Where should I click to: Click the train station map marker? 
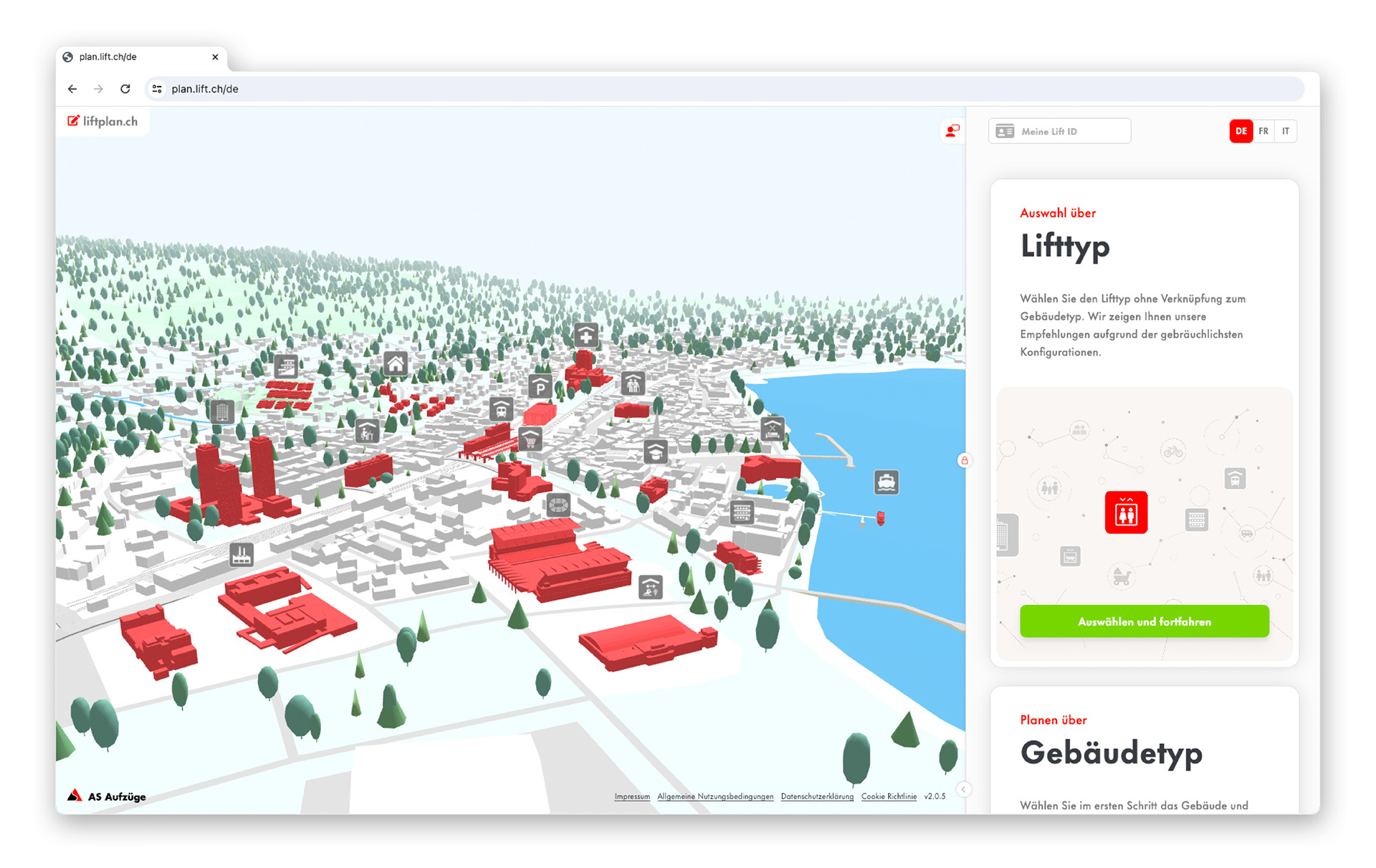(501, 409)
